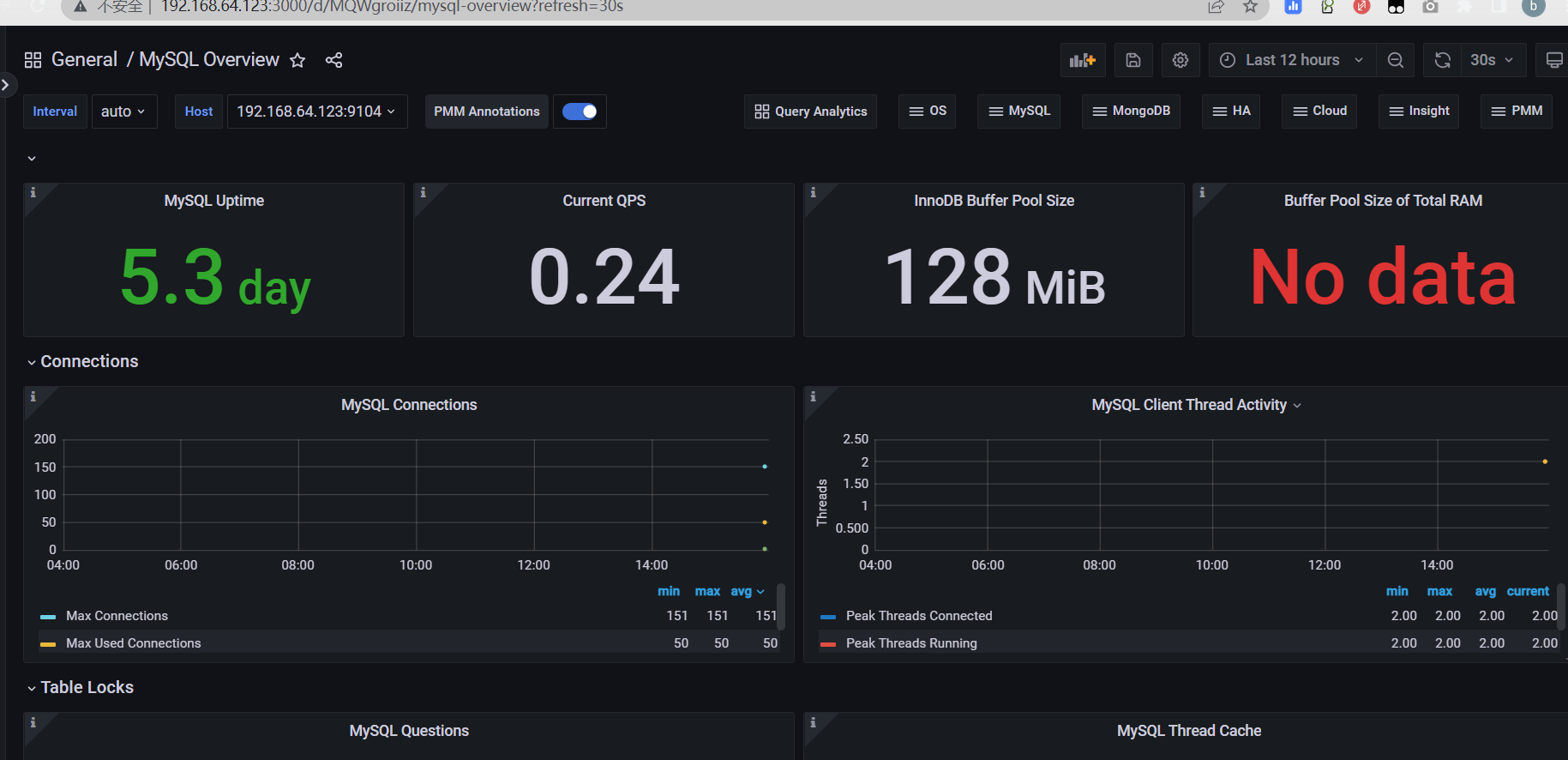Share the dashboard via share icon
The height and width of the screenshot is (760, 1568).
[x=334, y=60]
